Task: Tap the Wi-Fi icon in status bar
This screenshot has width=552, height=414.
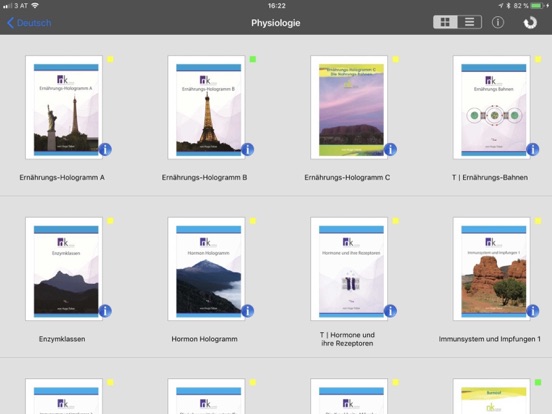Action: pyautogui.click(x=35, y=6)
